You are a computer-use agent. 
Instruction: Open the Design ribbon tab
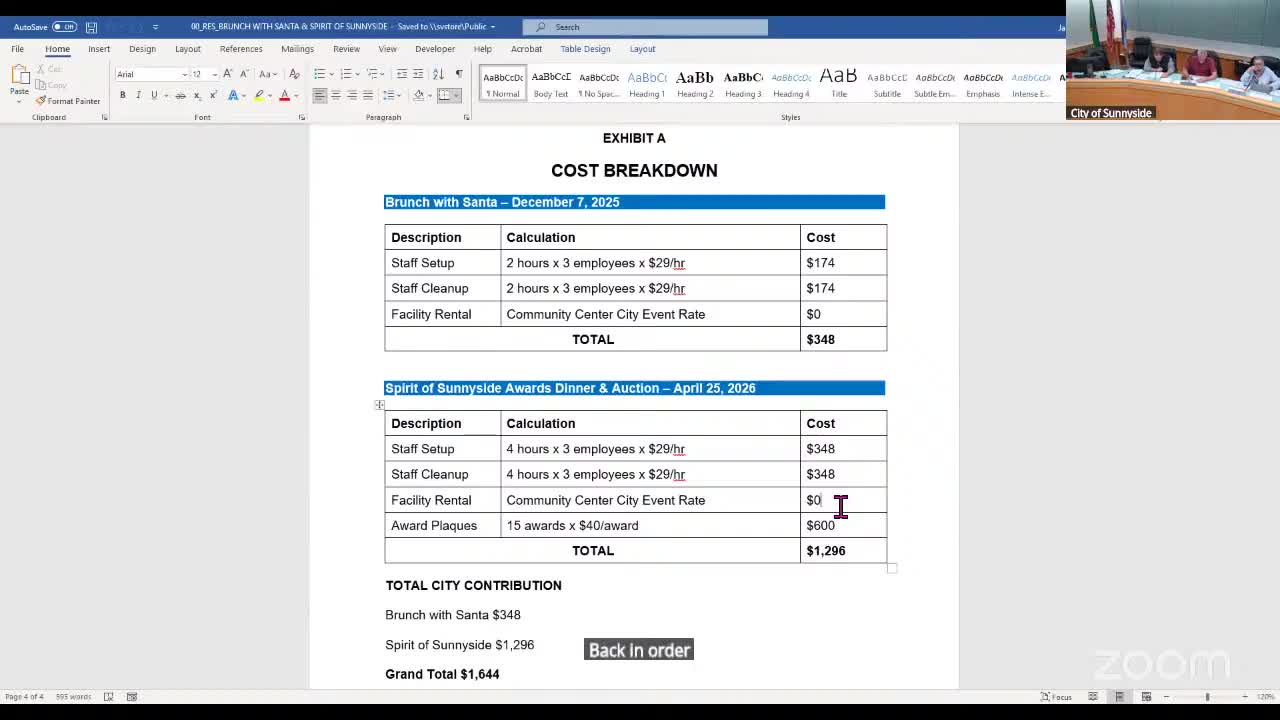click(x=142, y=49)
